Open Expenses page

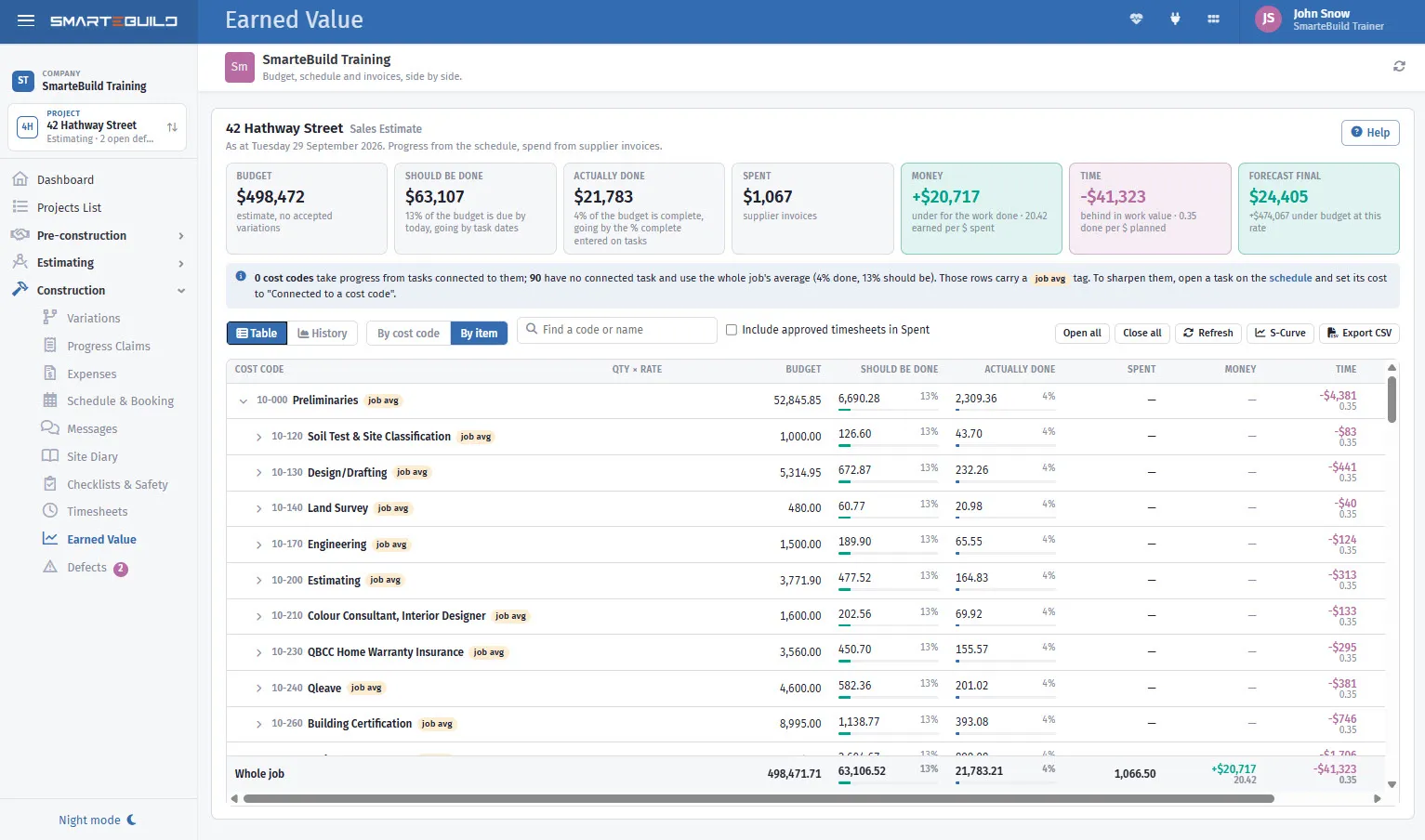(91, 374)
